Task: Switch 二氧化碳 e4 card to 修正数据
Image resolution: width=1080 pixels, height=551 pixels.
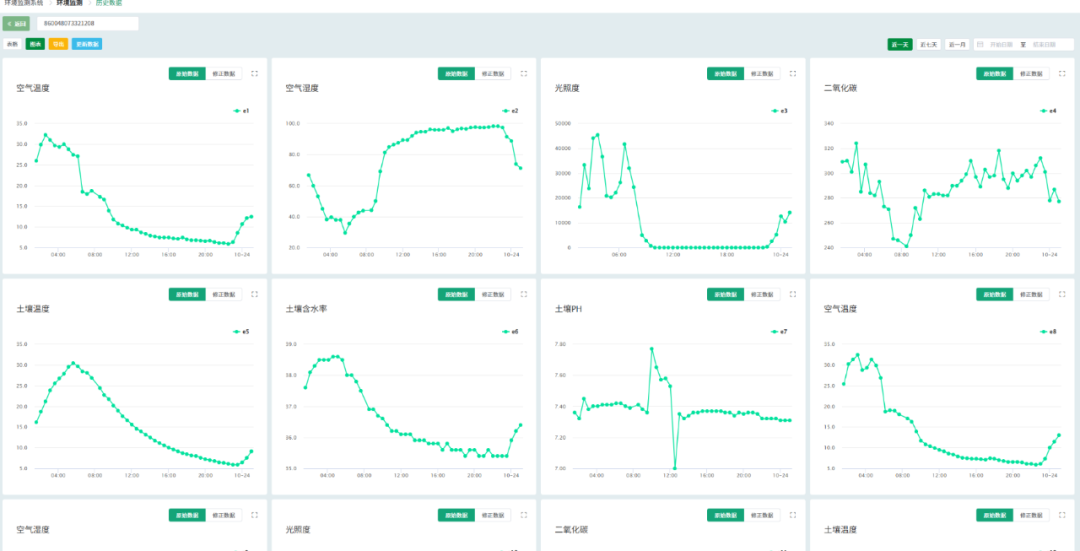Action: [1032, 74]
